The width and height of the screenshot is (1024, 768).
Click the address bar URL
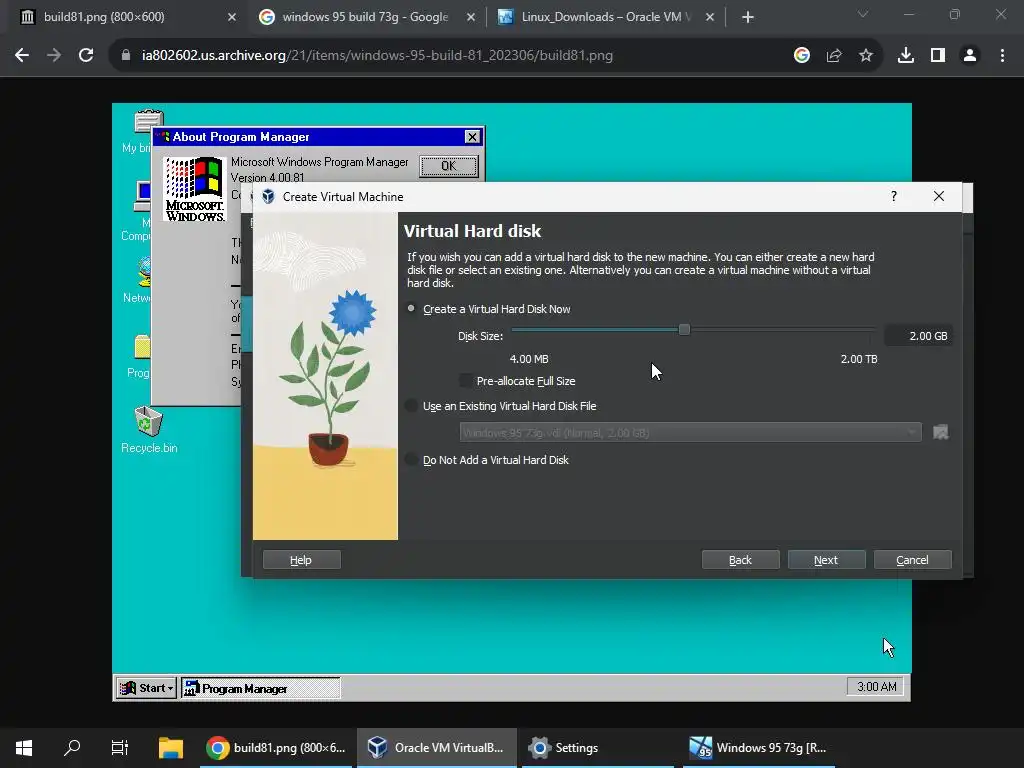pos(377,56)
